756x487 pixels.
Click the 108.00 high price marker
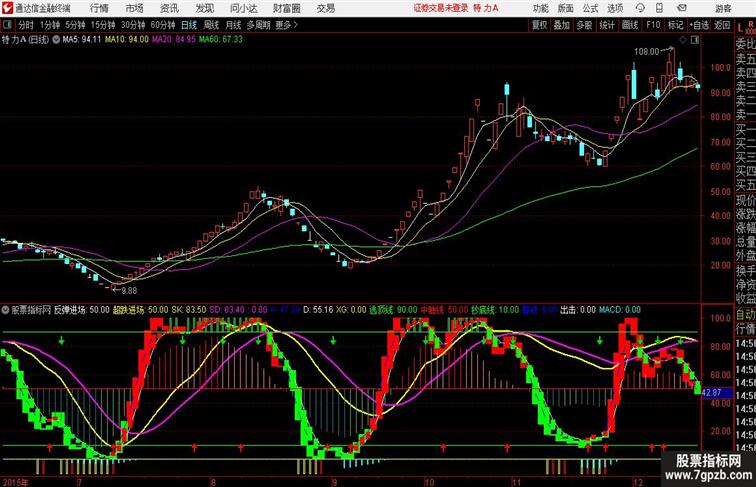(x=646, y=52)
